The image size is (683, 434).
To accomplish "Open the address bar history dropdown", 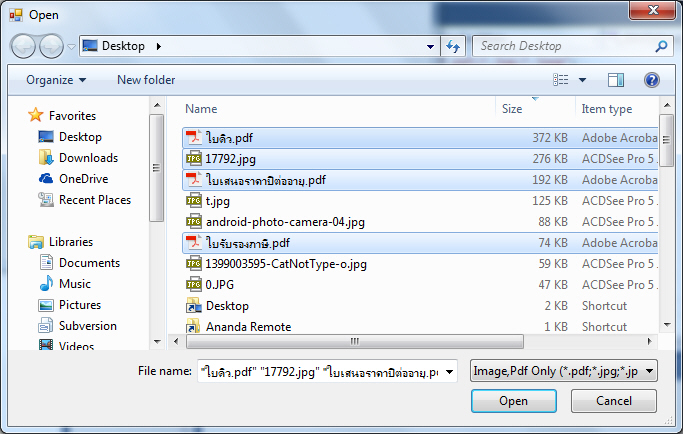I will (430, 46).
